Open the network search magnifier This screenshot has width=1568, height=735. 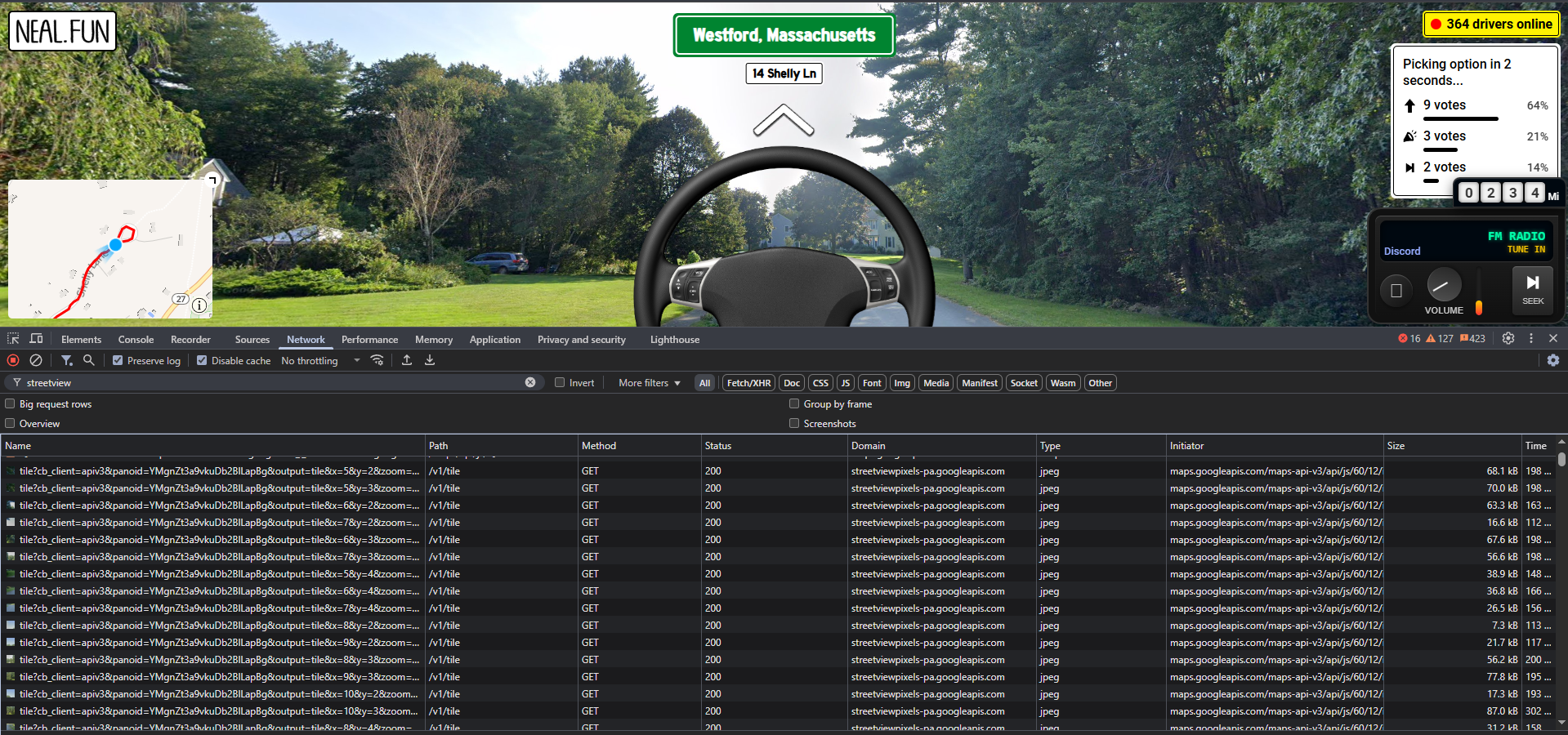88,360
